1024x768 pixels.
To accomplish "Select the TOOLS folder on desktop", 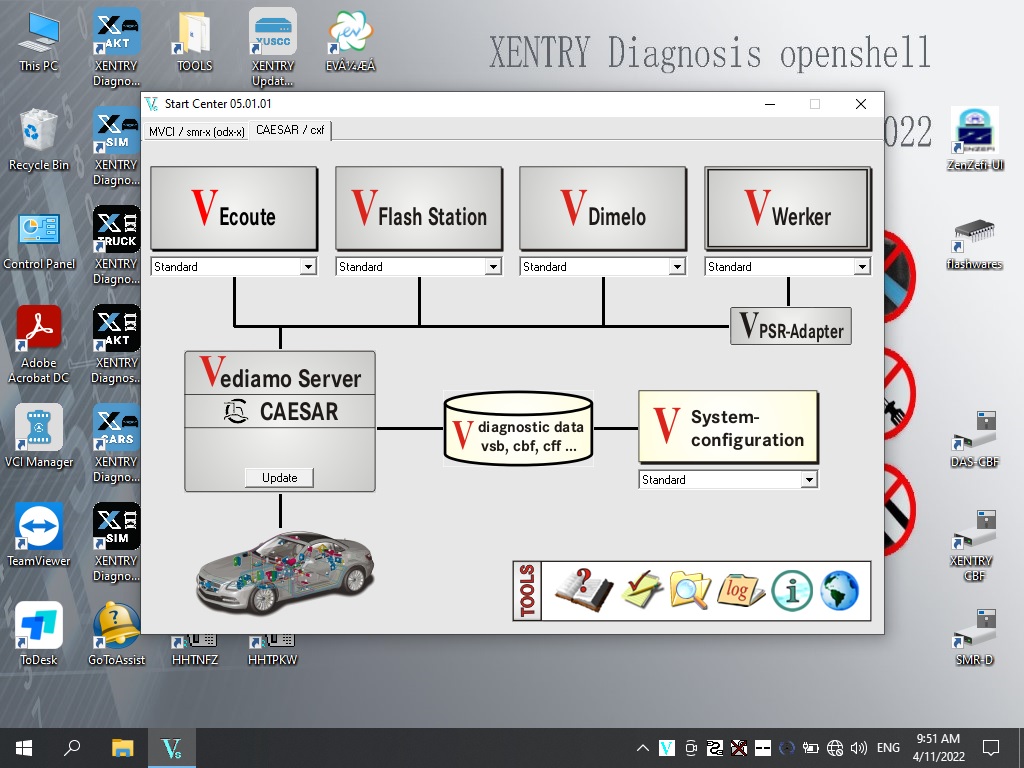I will click(x=194, y=42).
